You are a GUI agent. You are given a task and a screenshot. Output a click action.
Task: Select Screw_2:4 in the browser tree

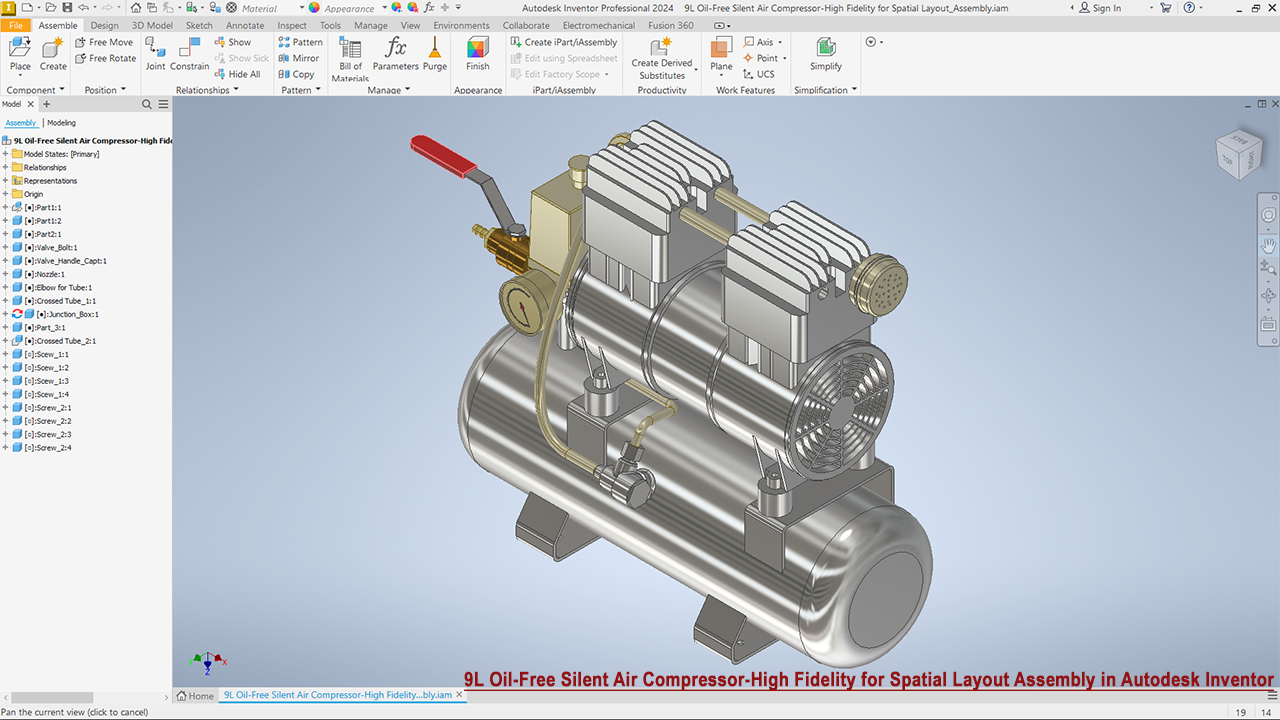(42, 448)
